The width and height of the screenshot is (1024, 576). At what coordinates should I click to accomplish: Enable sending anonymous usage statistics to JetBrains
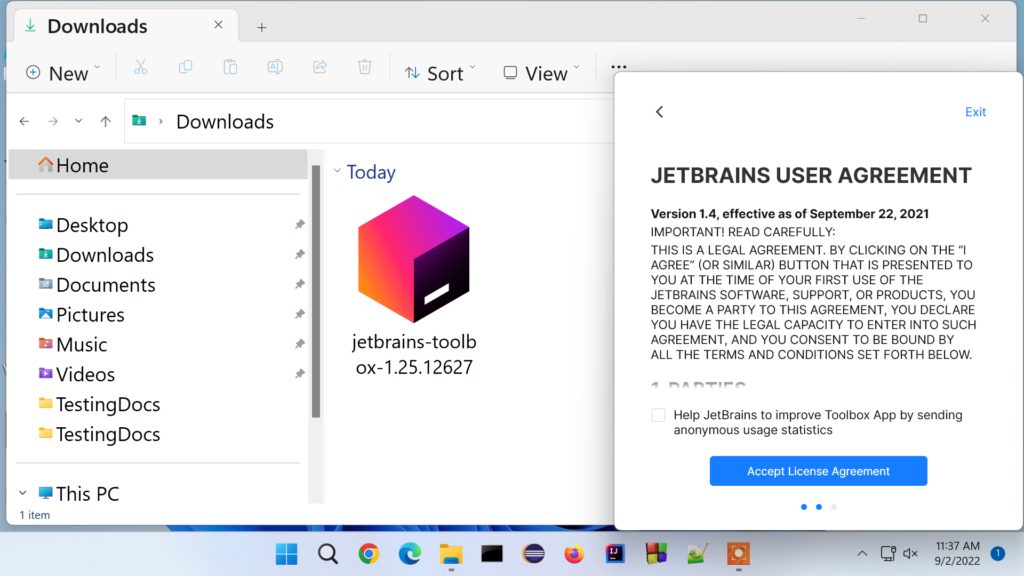click(x=657, y=414)
